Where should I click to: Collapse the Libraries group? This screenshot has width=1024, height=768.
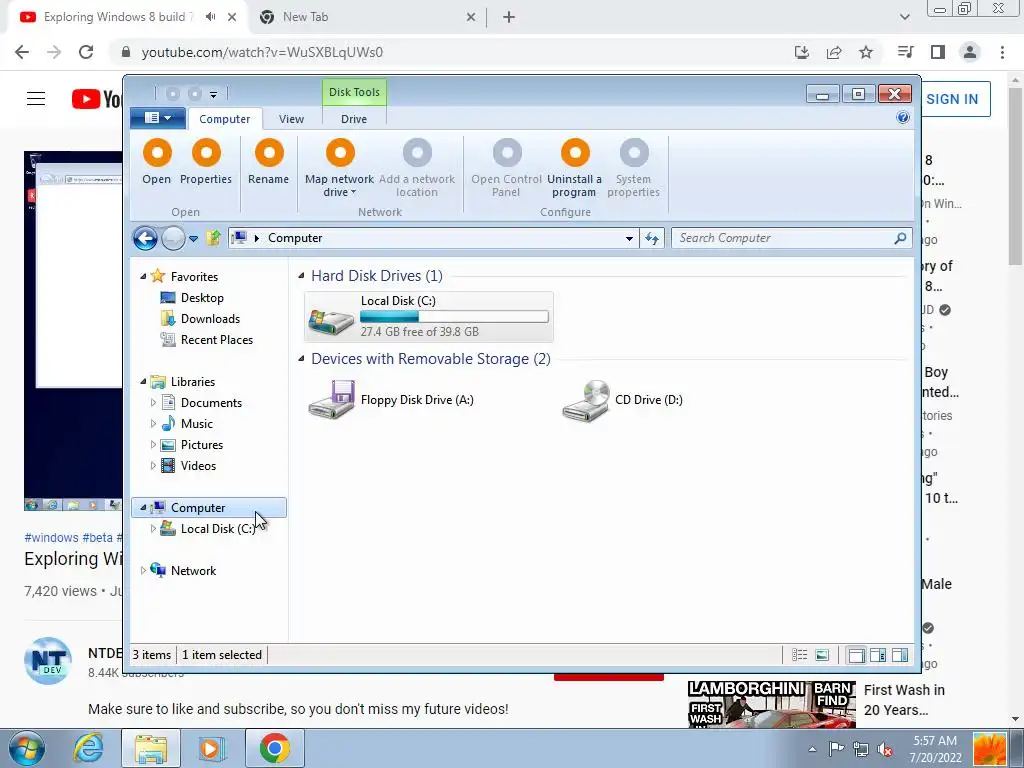[x=143, y=381]
